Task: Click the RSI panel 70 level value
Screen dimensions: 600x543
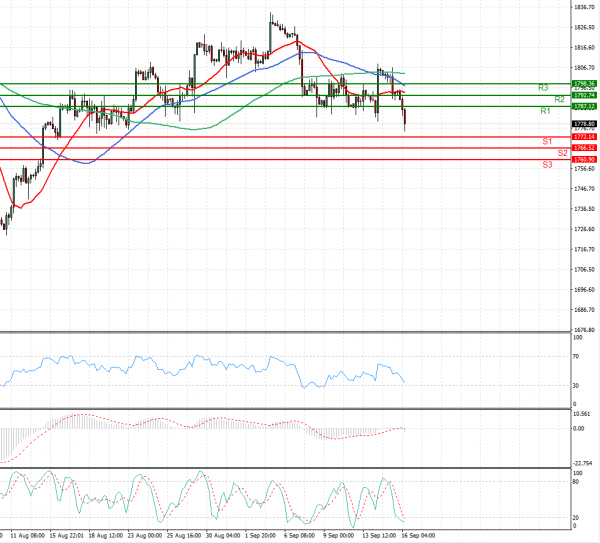Action: tap(576, 357)
